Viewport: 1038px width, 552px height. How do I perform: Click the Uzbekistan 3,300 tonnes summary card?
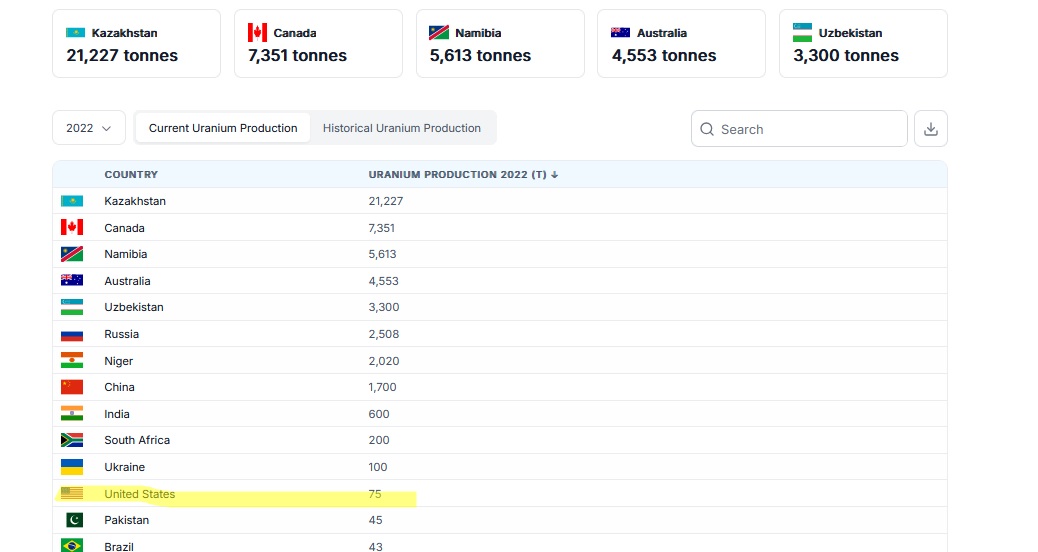(x=862, y=44)
